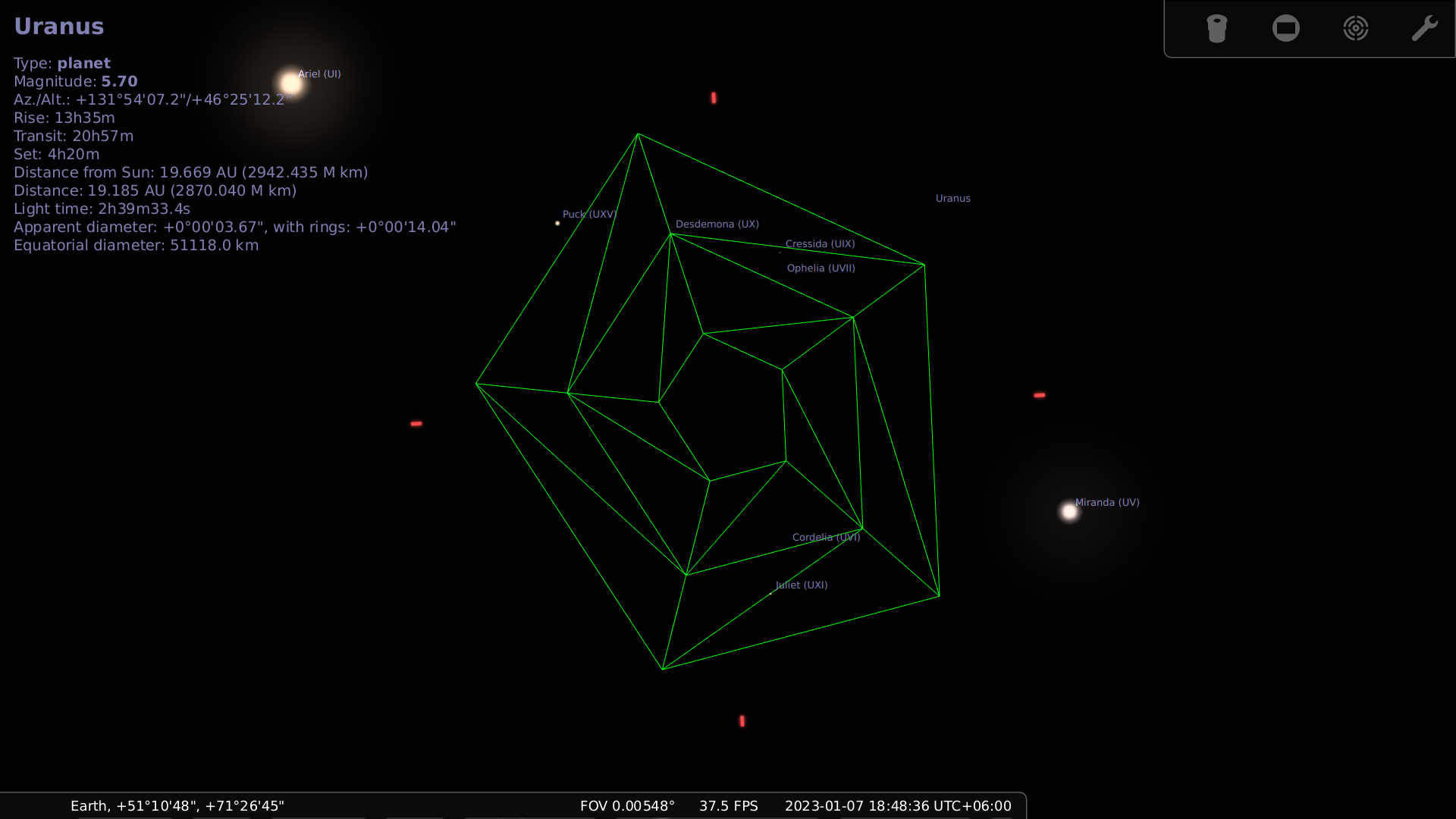
Task: Click the date and time display
Action: point(897,805)
